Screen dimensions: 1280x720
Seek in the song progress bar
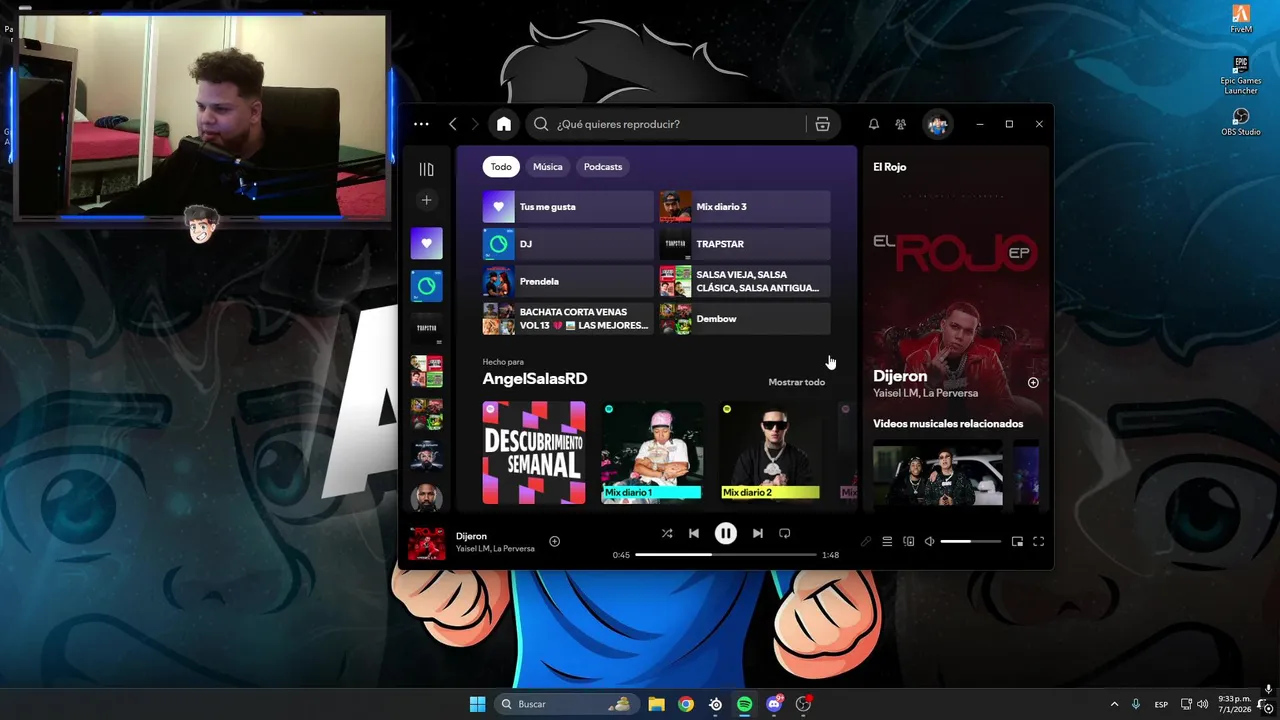pyautogui.click(x=726, y=555)
